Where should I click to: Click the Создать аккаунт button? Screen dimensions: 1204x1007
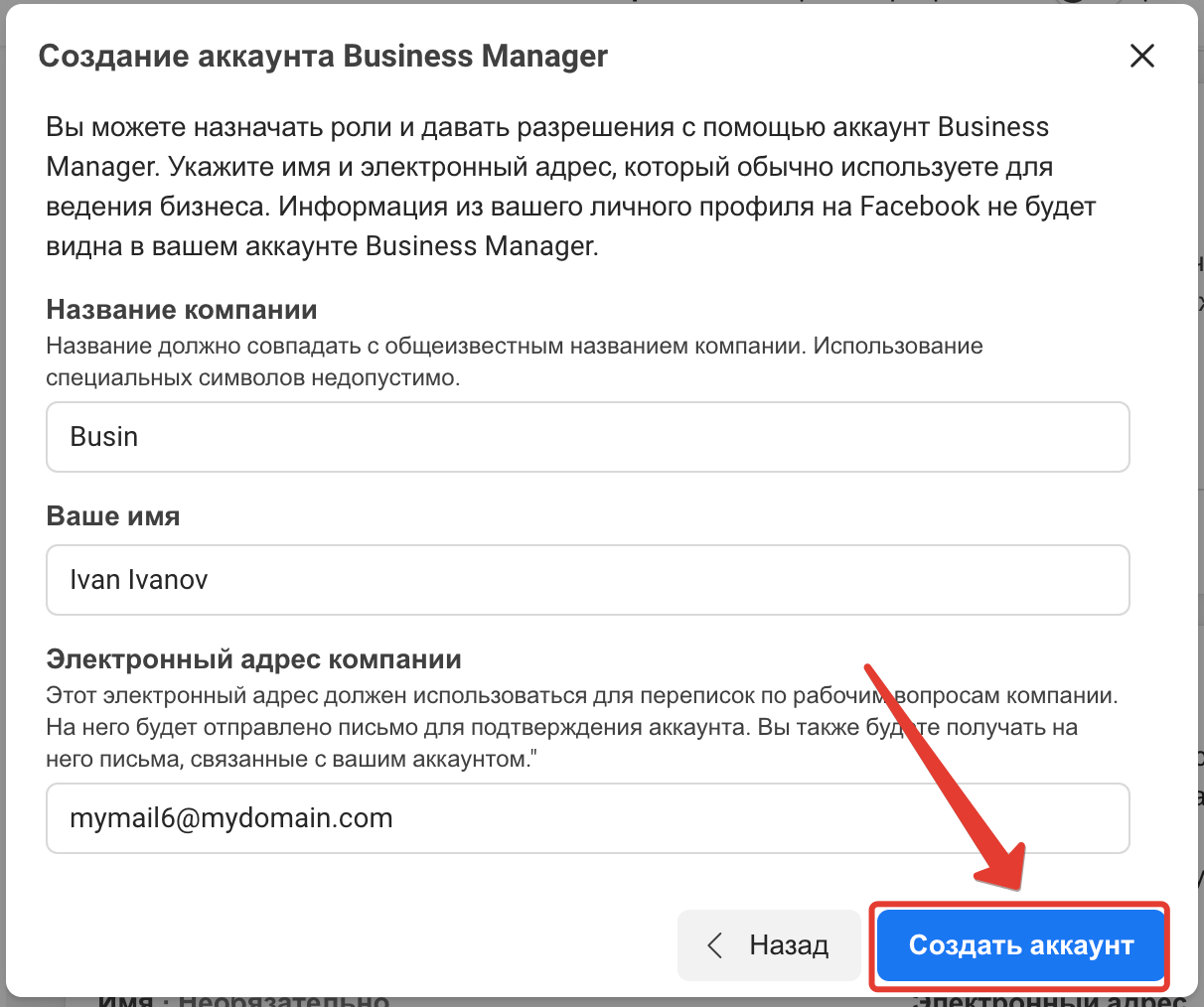click(1020, 944)
